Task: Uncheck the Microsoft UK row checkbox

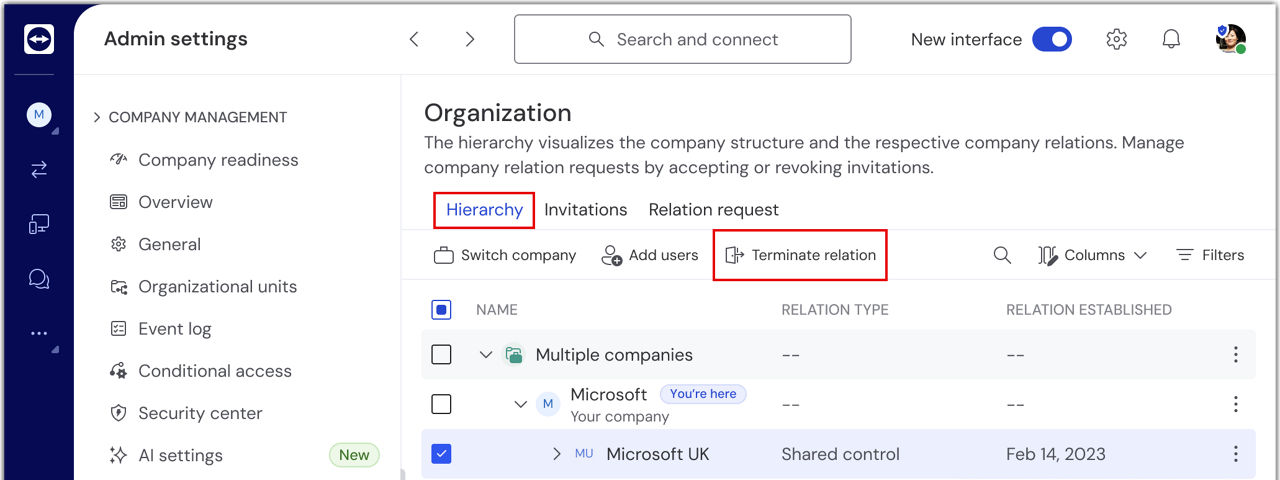Action: (441, 454)
